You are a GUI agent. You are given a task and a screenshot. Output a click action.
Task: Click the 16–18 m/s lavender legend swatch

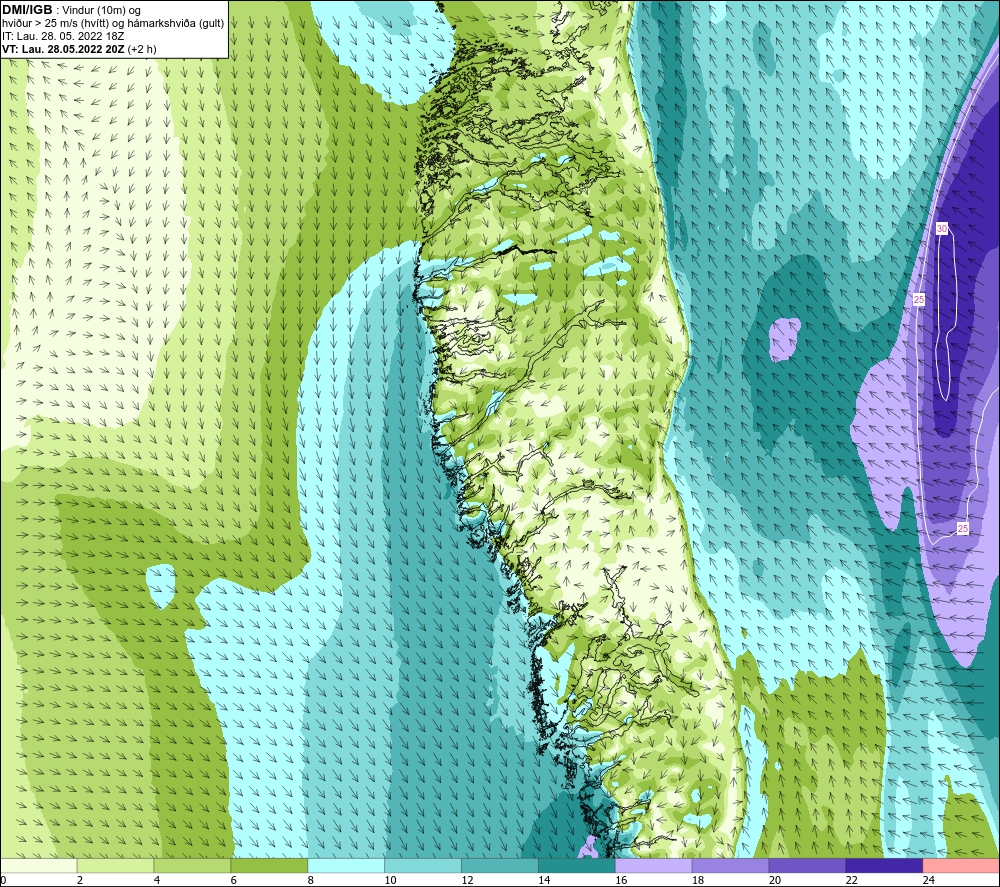654,865
